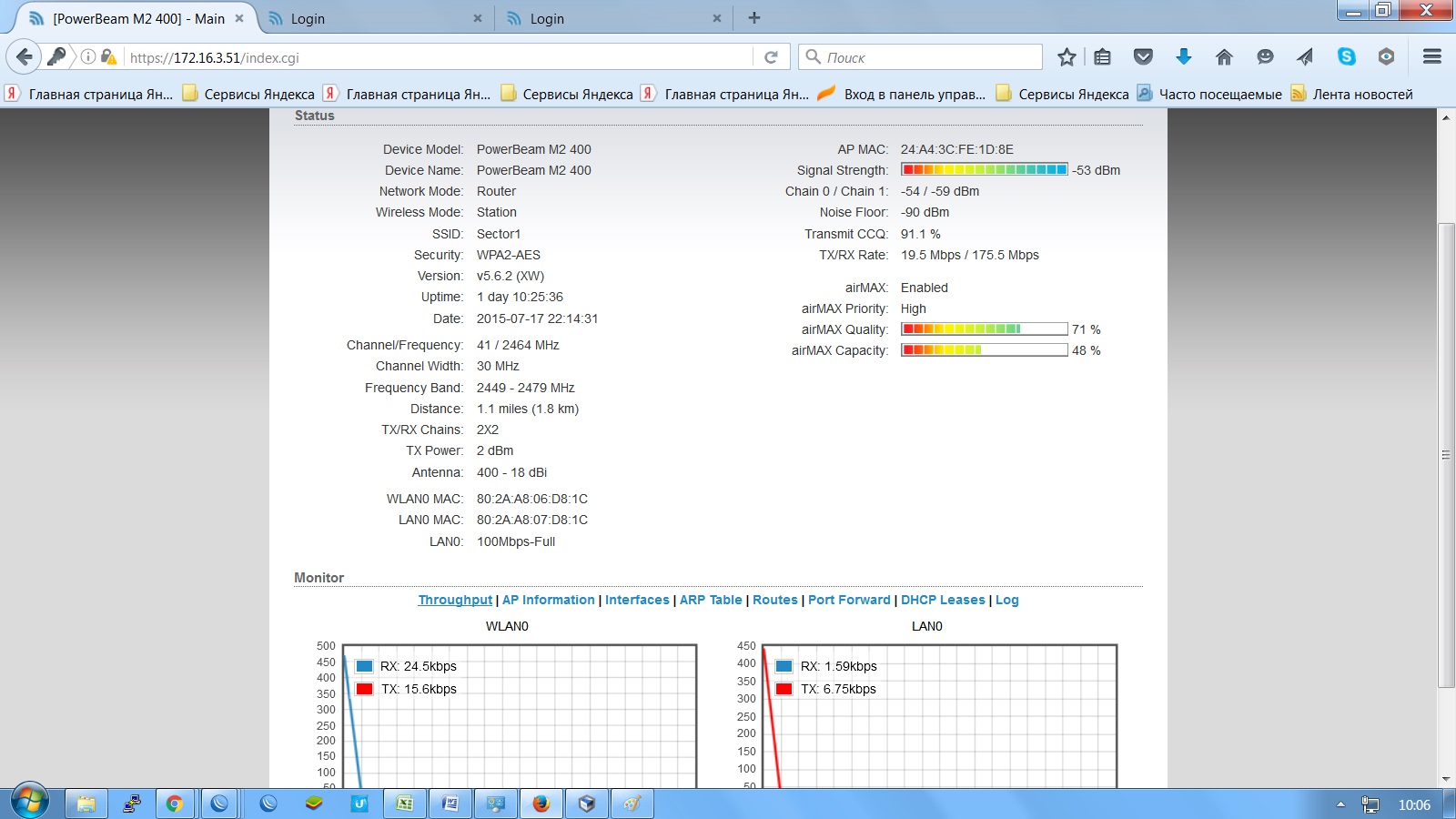
Task: Open the Skype extension icon
Action: point(1346,56)
